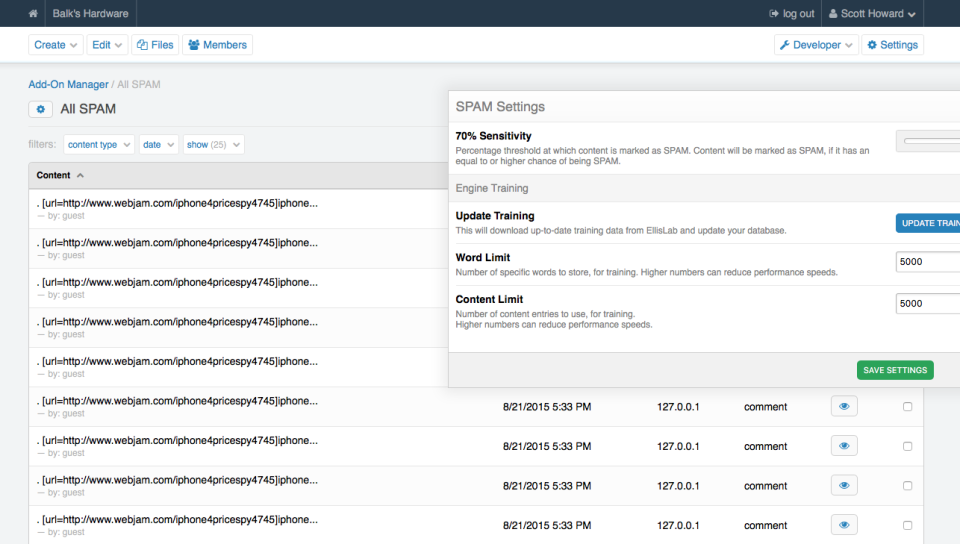Open the Members section
Screen dimensions: 960x544
tap(217, 45)
